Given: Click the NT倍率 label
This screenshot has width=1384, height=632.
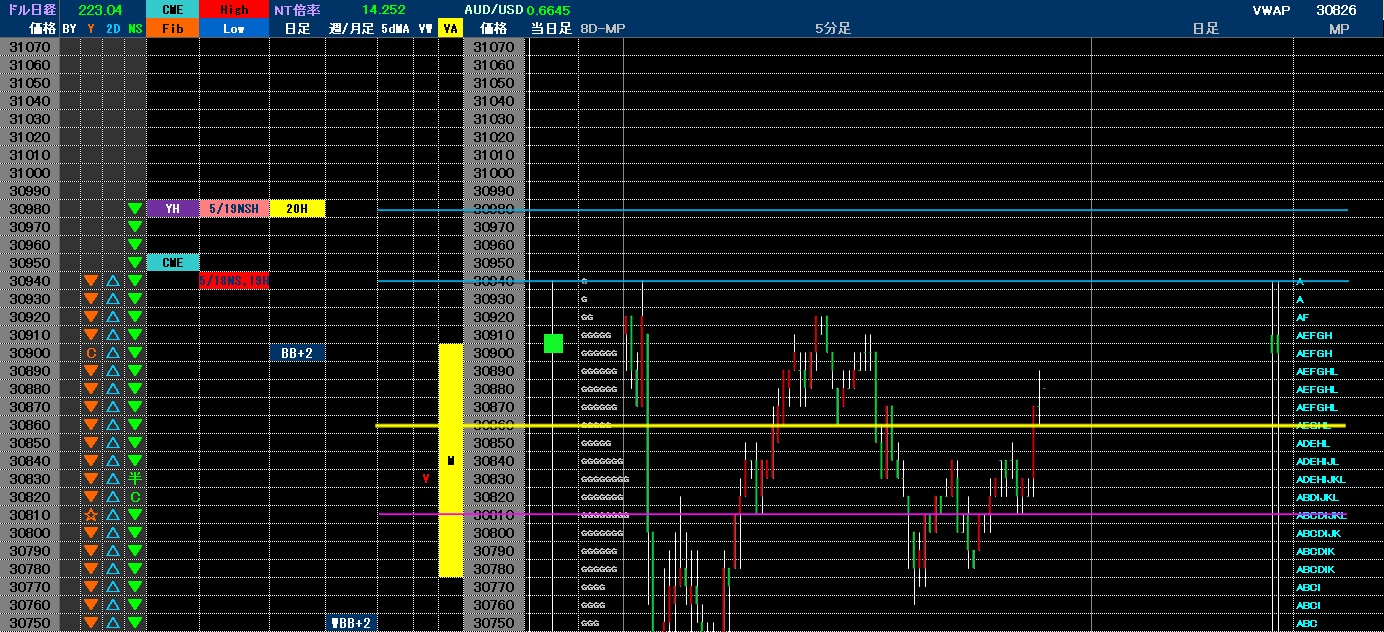Looking at the screenshot, I should [297, 9].
